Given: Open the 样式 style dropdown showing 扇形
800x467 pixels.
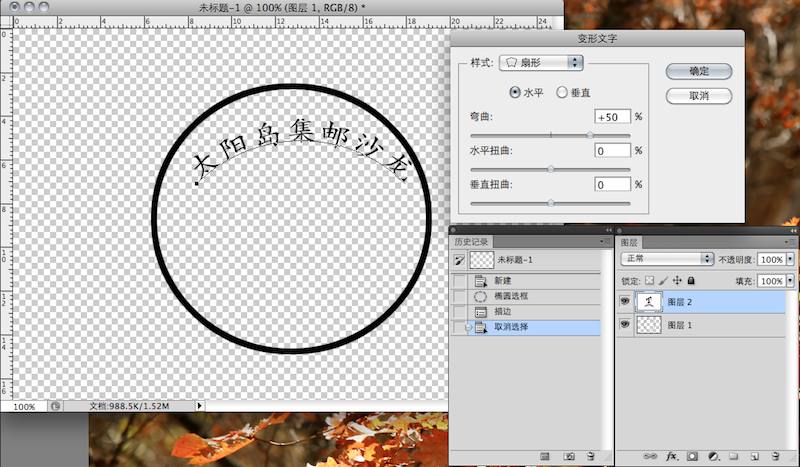Looking at the screenshot, I should point(541,63).
